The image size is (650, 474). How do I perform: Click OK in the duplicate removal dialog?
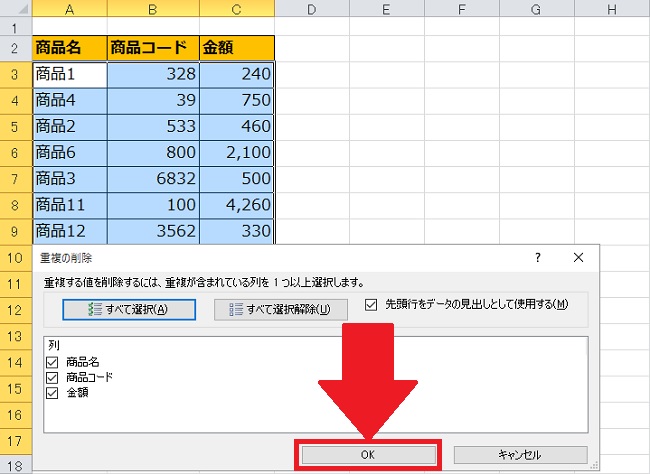click(369, 455)
